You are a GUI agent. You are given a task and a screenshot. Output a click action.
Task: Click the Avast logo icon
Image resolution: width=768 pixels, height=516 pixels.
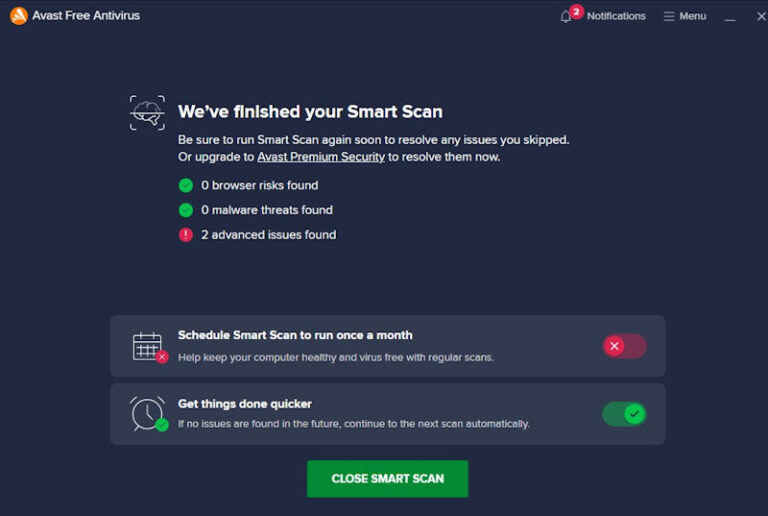click(x=18, y=16)
